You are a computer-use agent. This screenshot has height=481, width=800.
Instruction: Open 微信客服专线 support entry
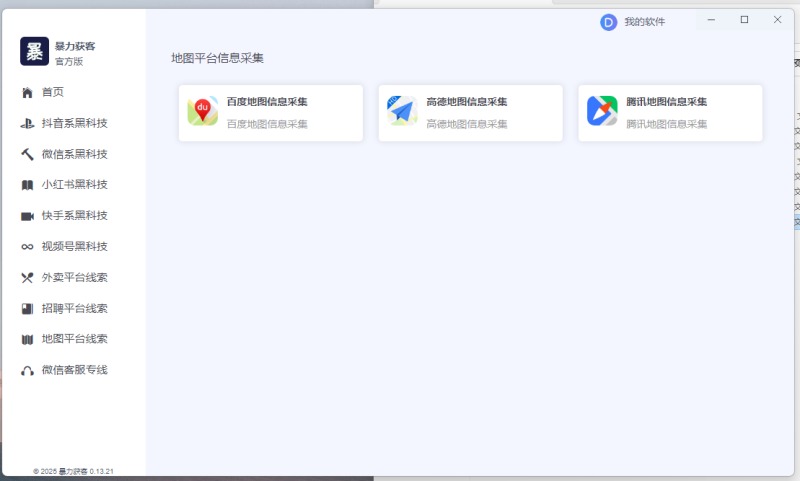click(x=74, y=370)
